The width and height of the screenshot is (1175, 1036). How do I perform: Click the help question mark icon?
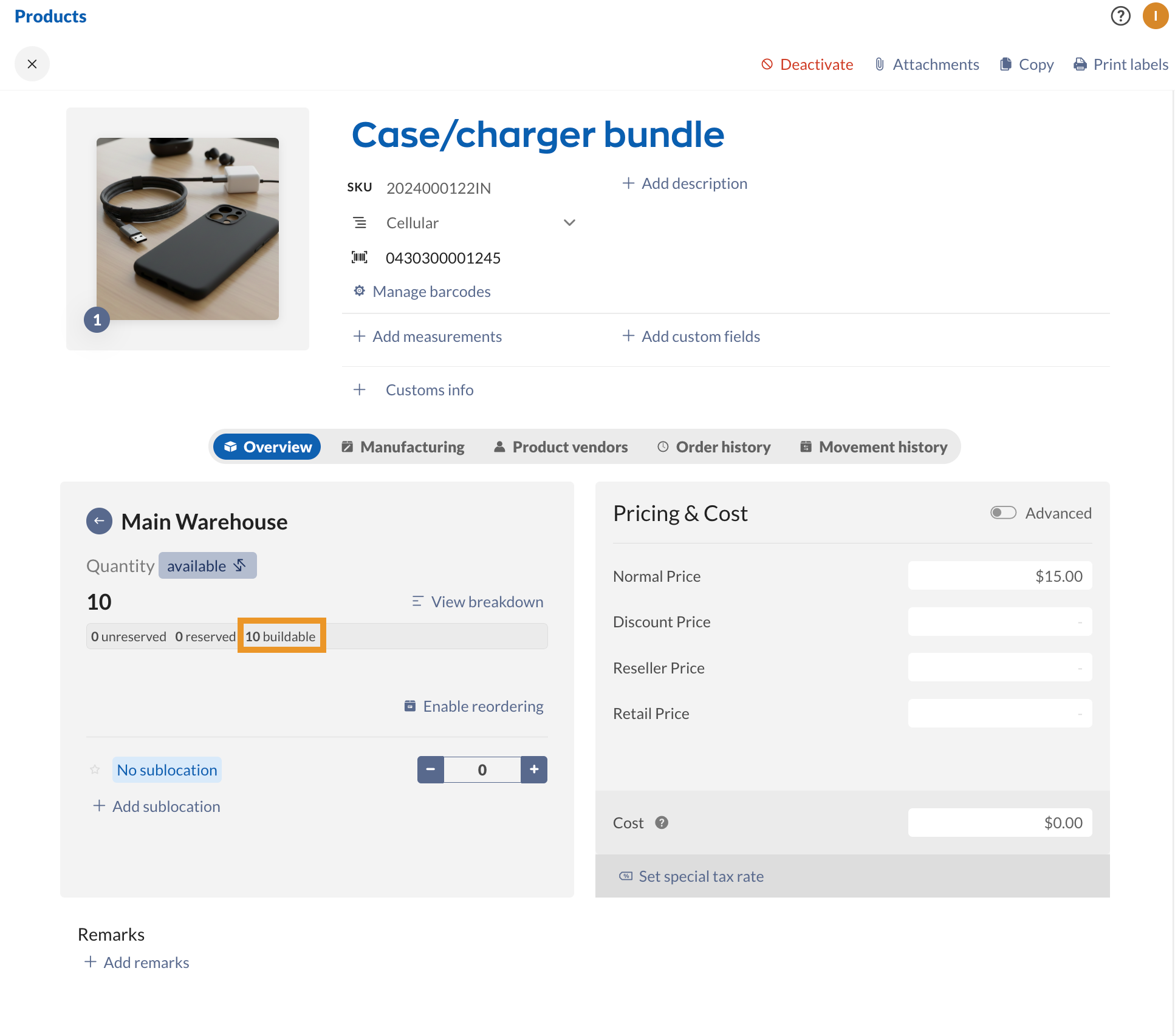click(x=1120, y=16)
